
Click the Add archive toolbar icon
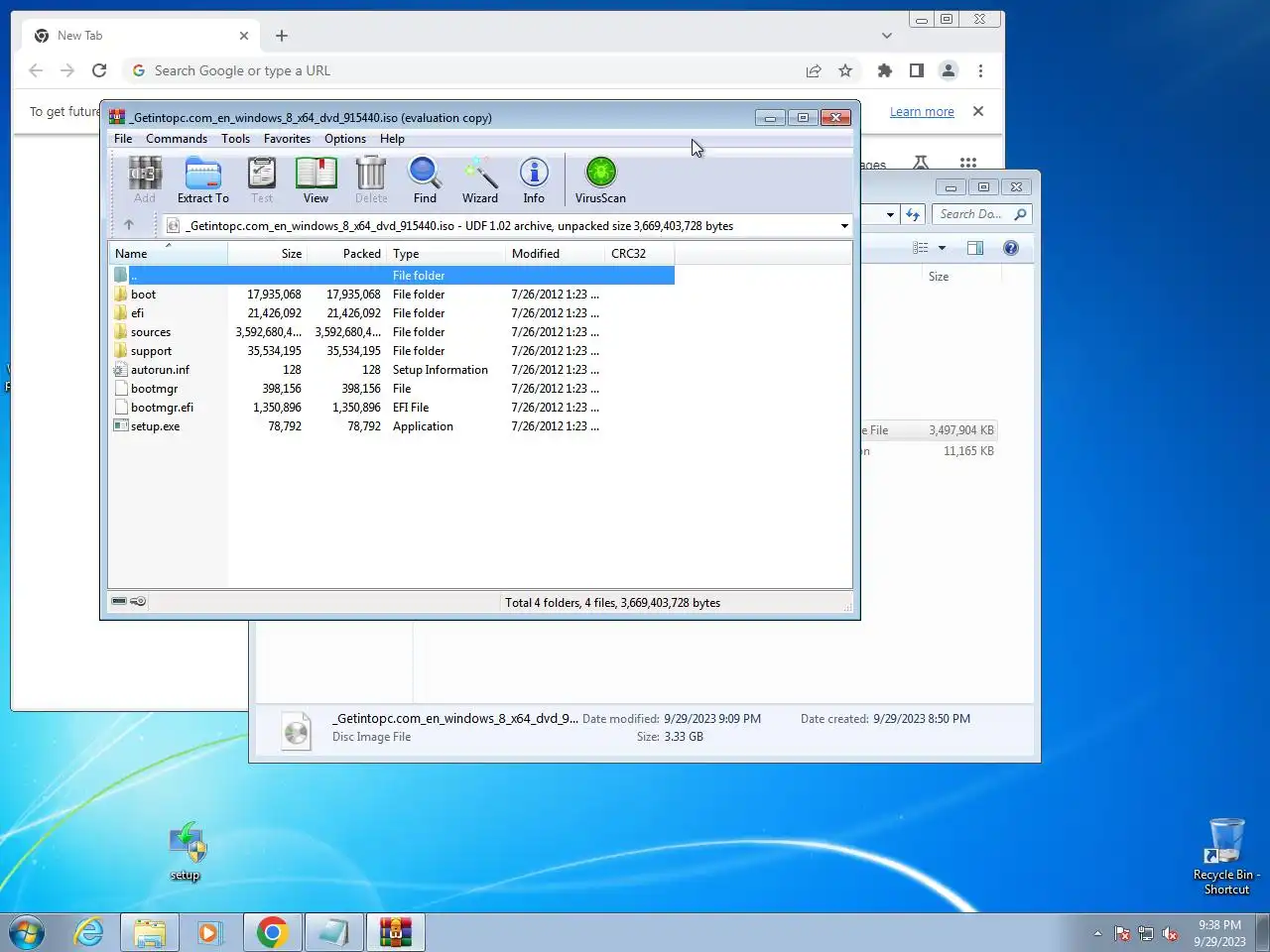pyautogui.click(x=144, y=179)
